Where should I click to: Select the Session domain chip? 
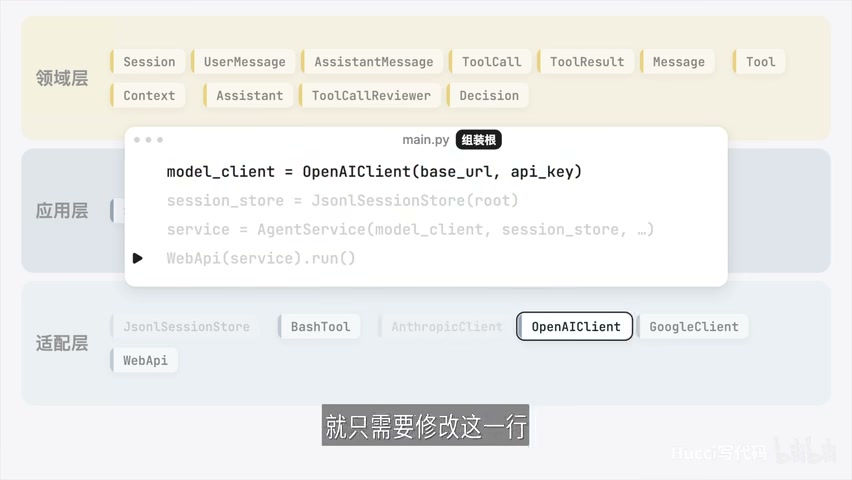148,62
